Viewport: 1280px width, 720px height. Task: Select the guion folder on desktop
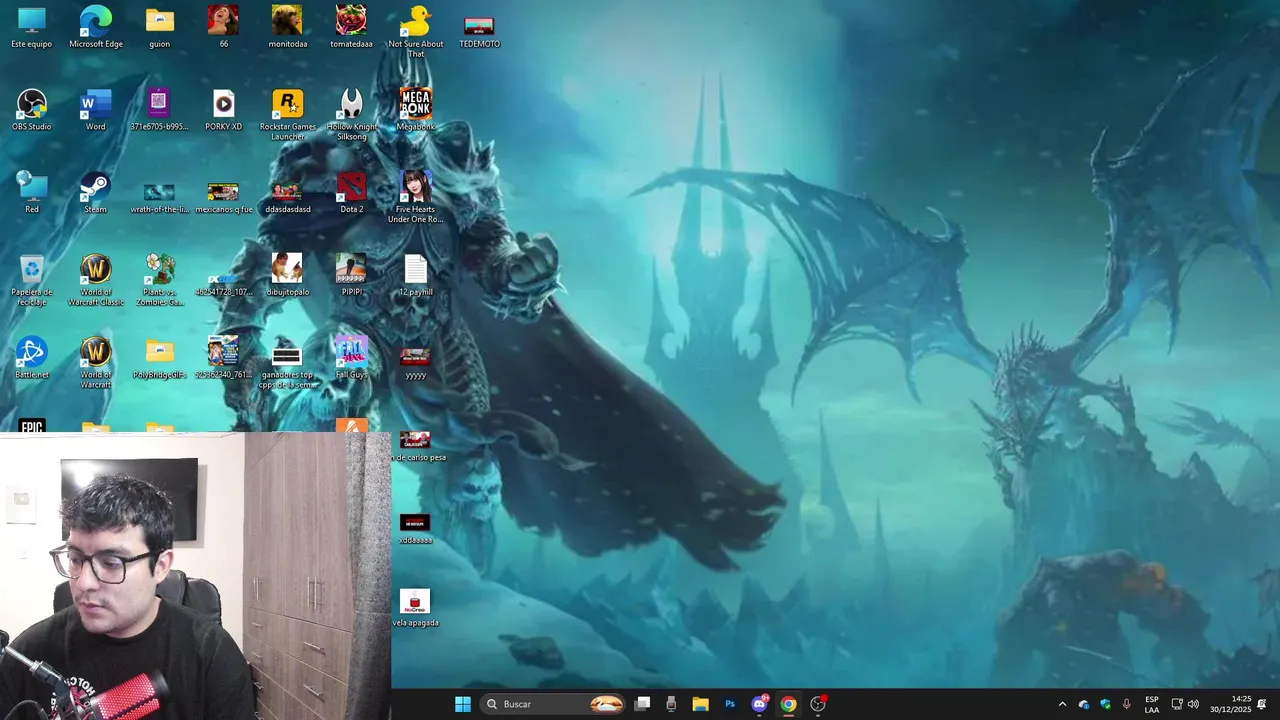tap(160, 27)
